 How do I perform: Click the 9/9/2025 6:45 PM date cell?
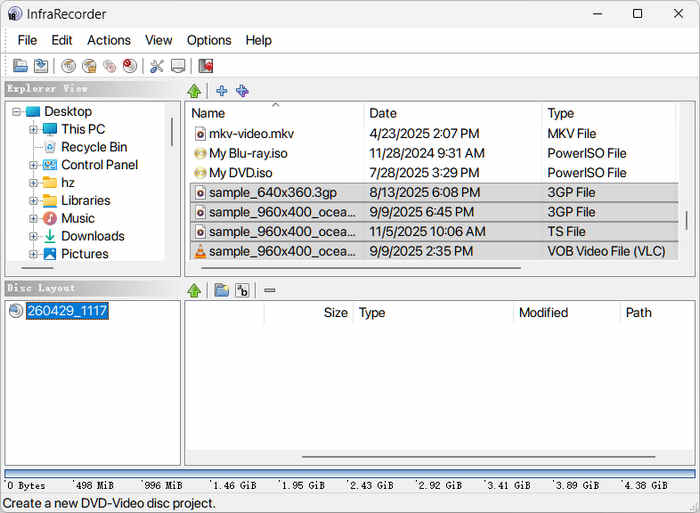pyautogui.click(x=421, y=212)
